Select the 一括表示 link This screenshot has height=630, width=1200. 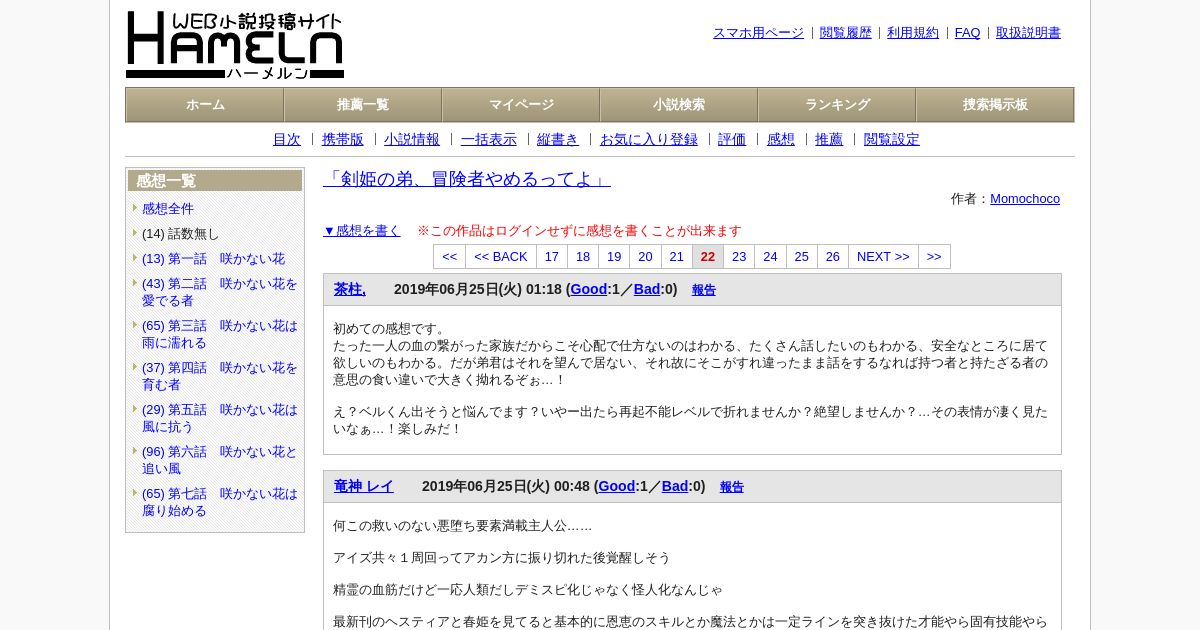(x=489, y=140)
